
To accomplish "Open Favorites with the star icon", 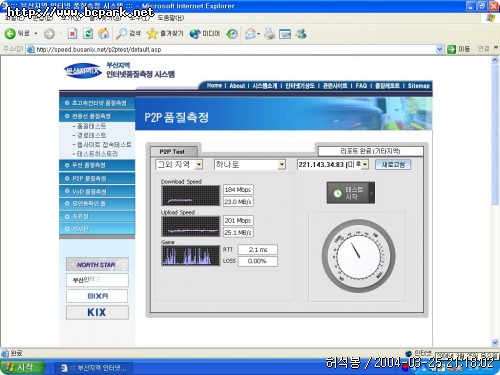I will (x=152, y=33).
